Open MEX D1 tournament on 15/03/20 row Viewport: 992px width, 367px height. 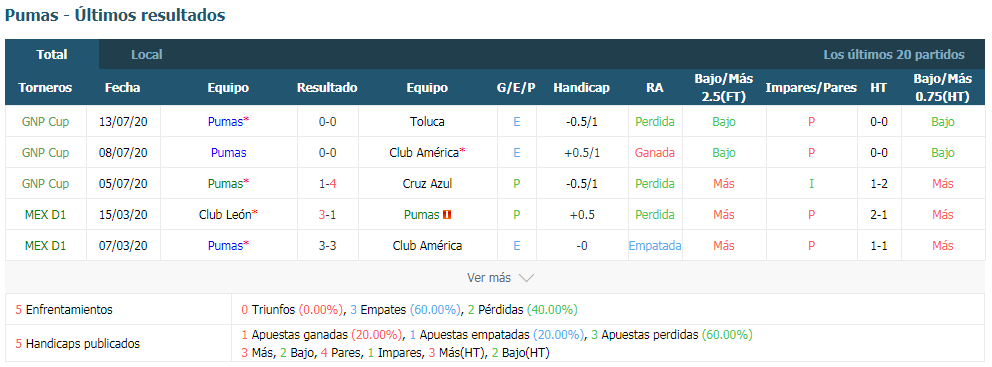45,215
